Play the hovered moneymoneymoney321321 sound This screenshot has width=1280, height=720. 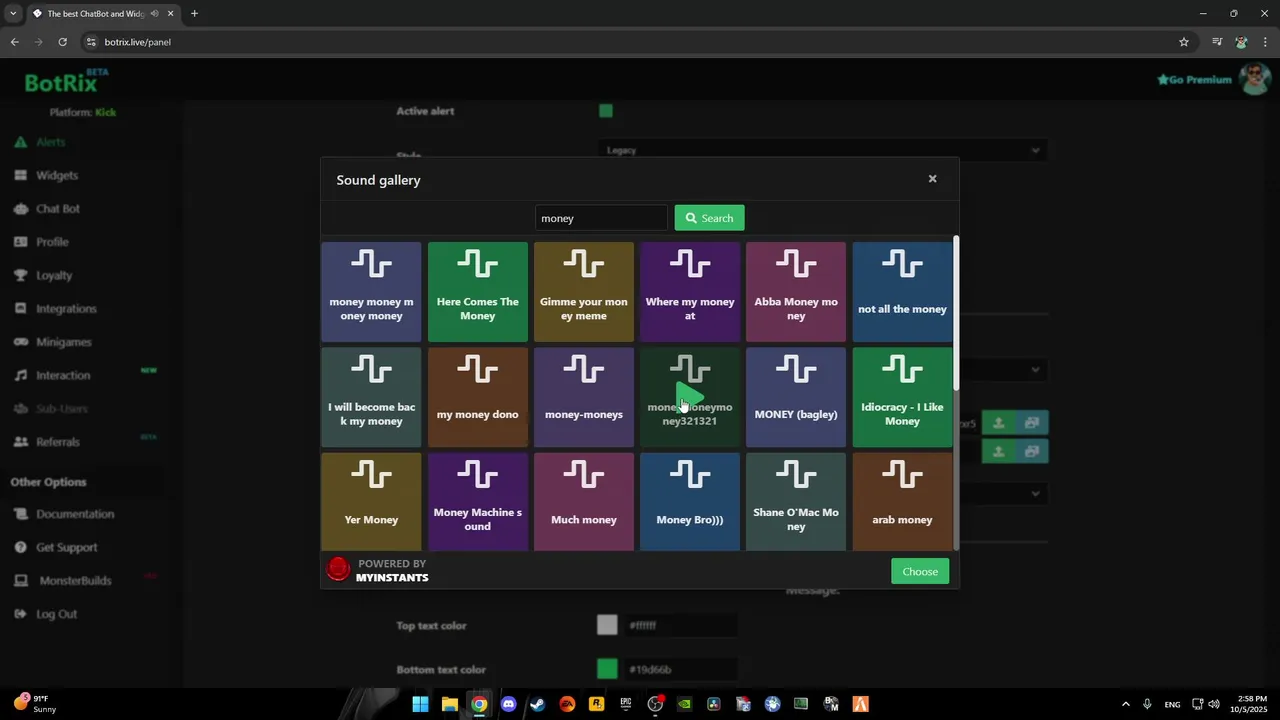688,397
